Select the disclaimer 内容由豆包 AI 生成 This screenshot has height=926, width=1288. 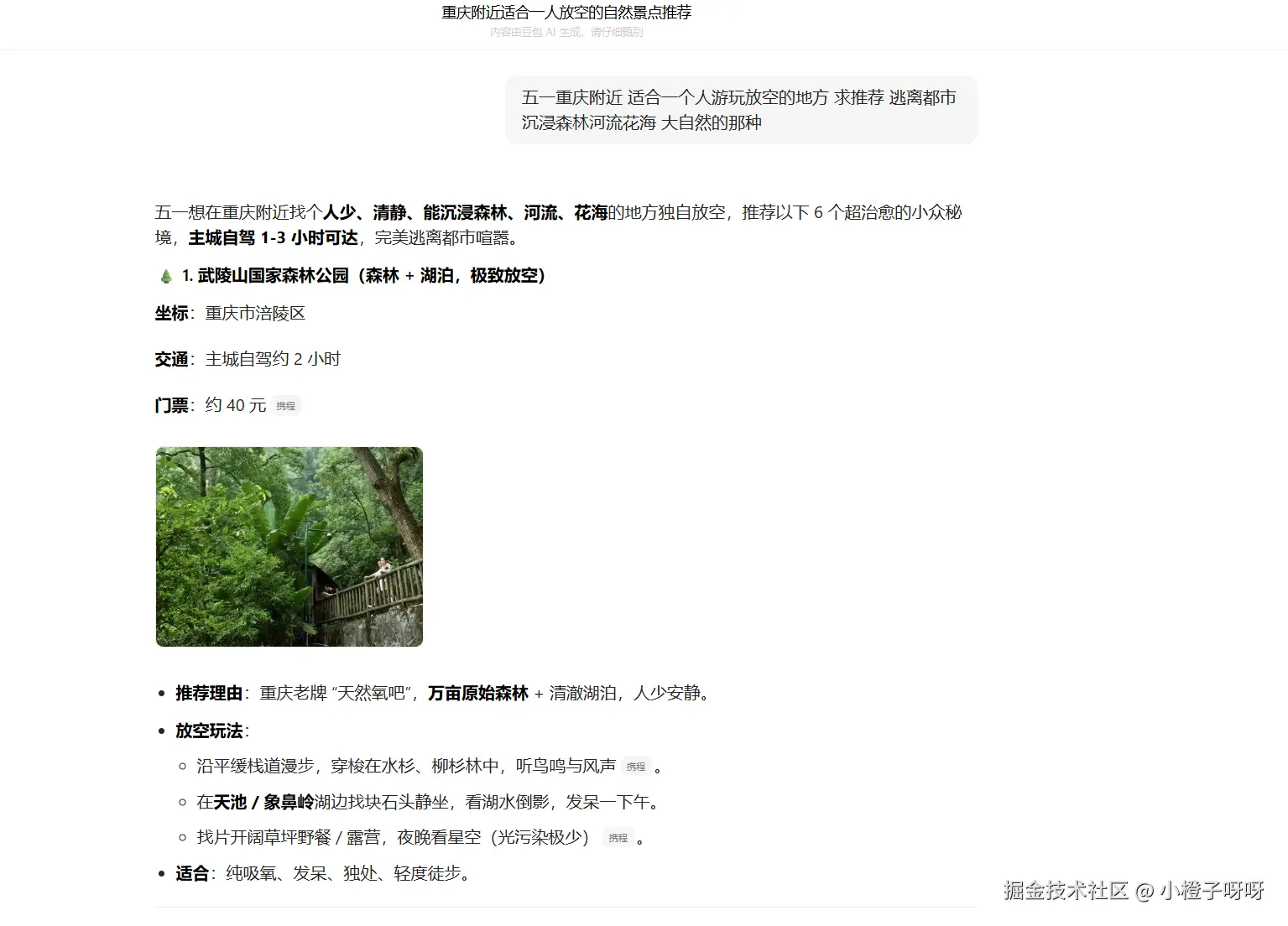(566, 32)
